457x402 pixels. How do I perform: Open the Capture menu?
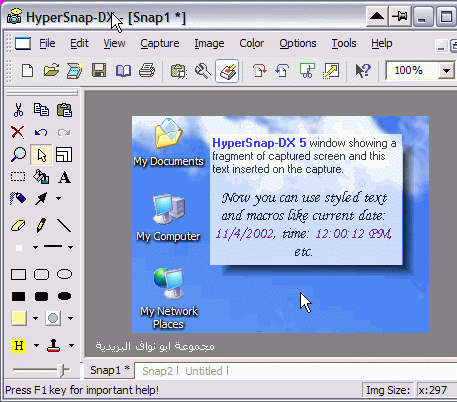pyautogui.click(x=160, y=44)
